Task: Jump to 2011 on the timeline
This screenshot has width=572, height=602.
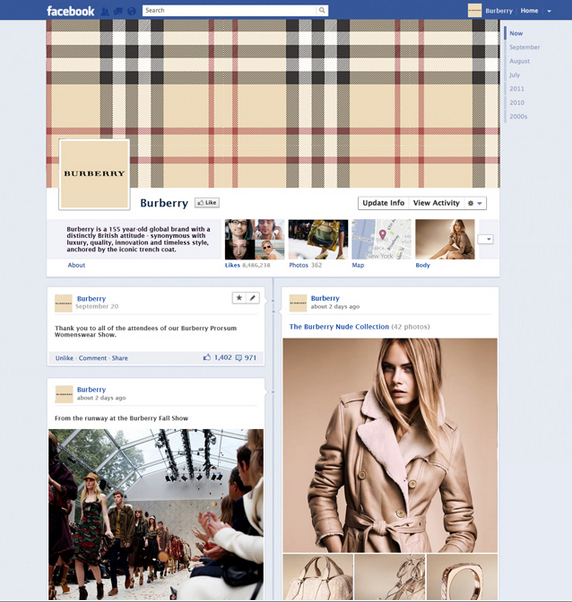Action: click(517, 89)
